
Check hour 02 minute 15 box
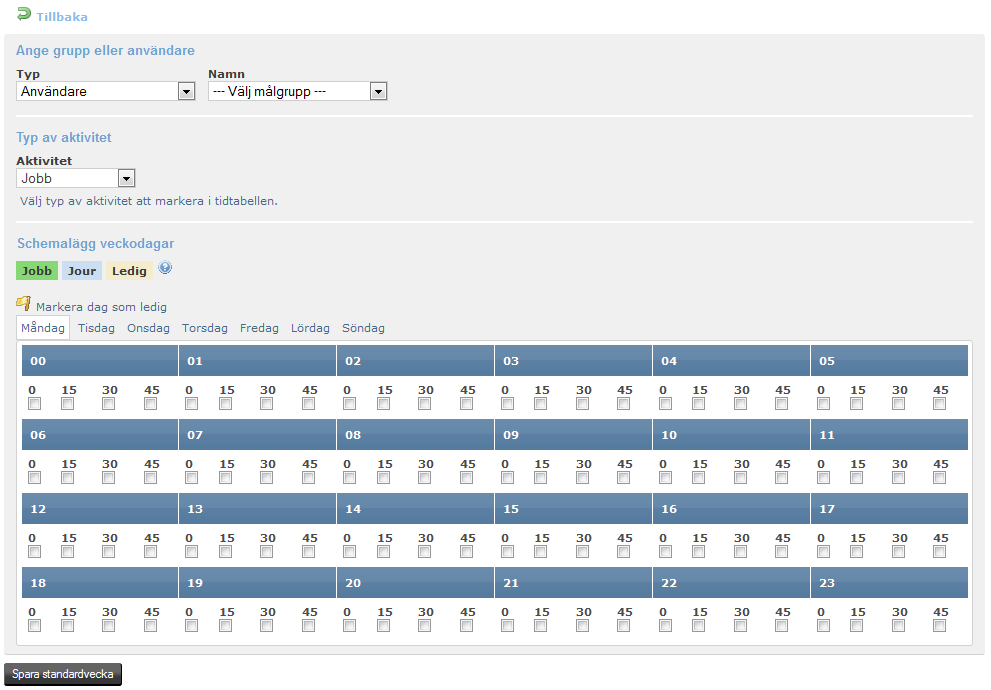(x=384, y=404)
